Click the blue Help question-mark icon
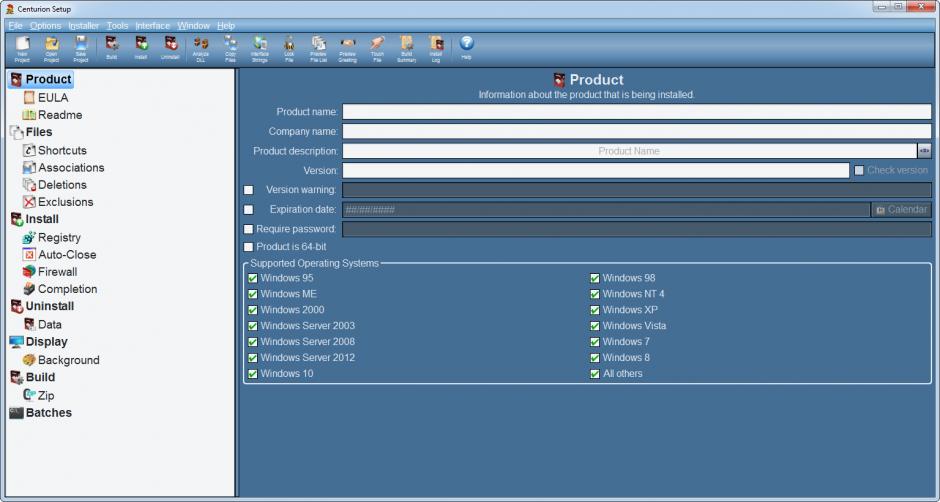Image resolution: width=940 pixels, height=502 pixels. click(466, 43)
